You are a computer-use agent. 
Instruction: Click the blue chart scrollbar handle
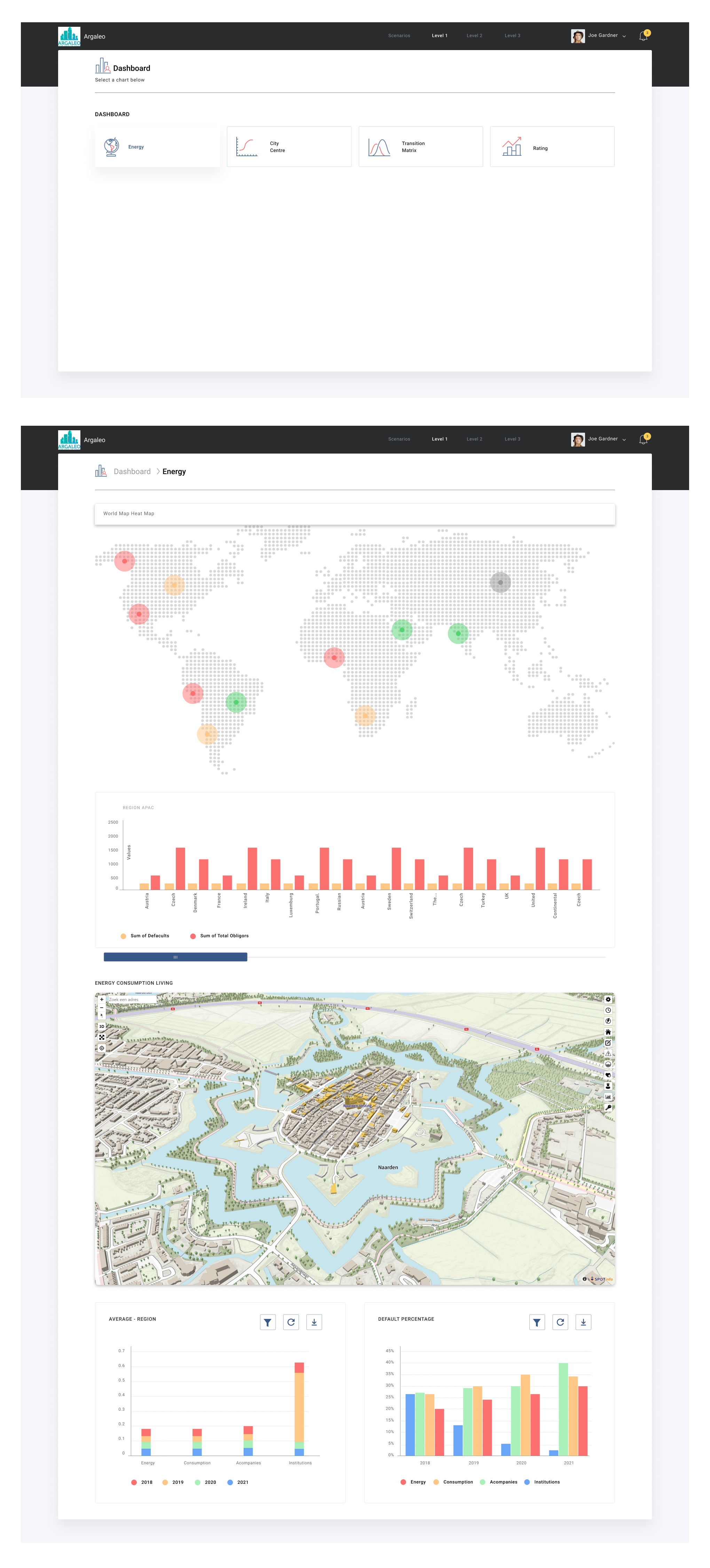pyautogui.click(x=175, y=957)
